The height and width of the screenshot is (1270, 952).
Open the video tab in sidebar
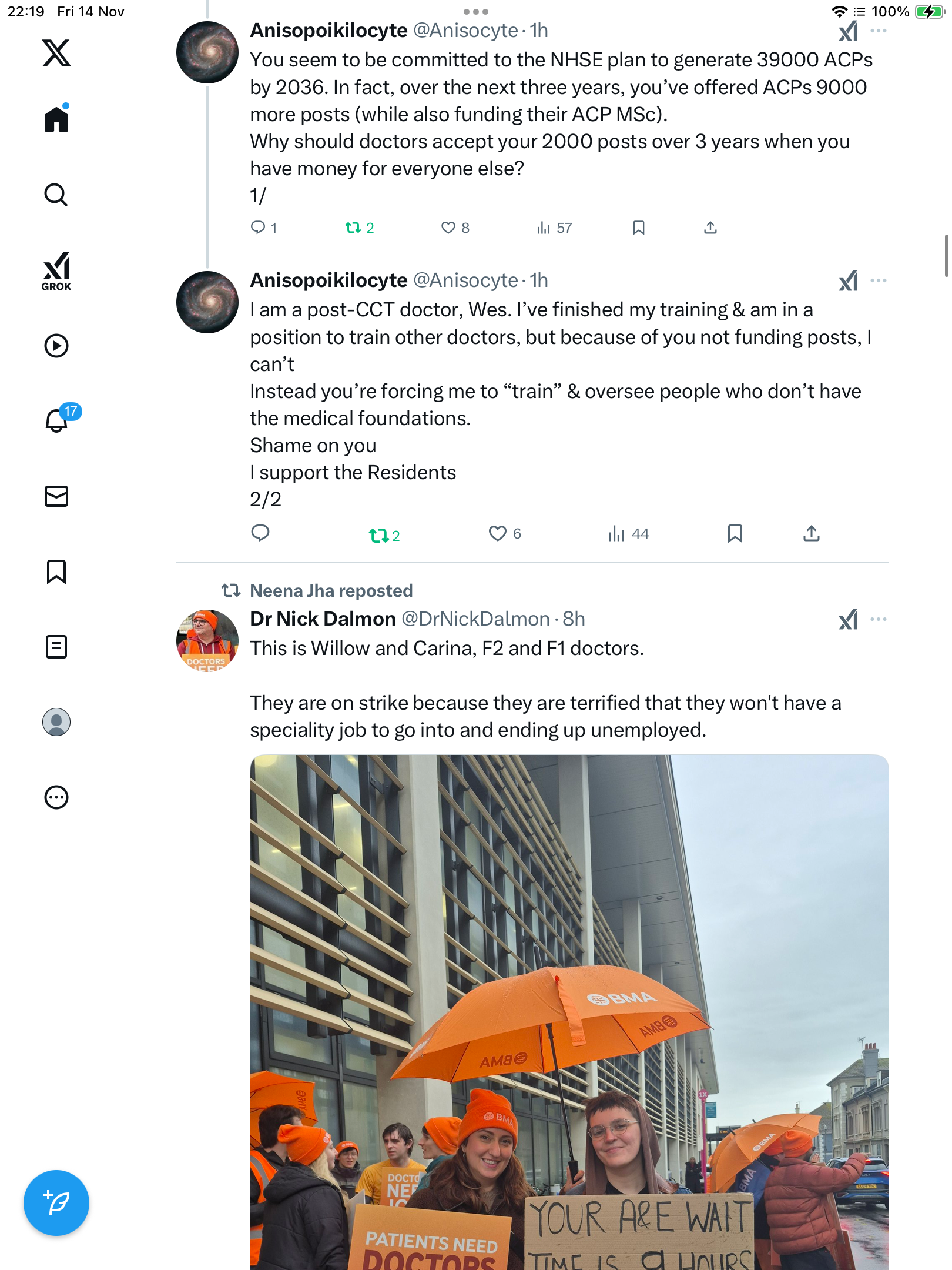pos(56,346)
